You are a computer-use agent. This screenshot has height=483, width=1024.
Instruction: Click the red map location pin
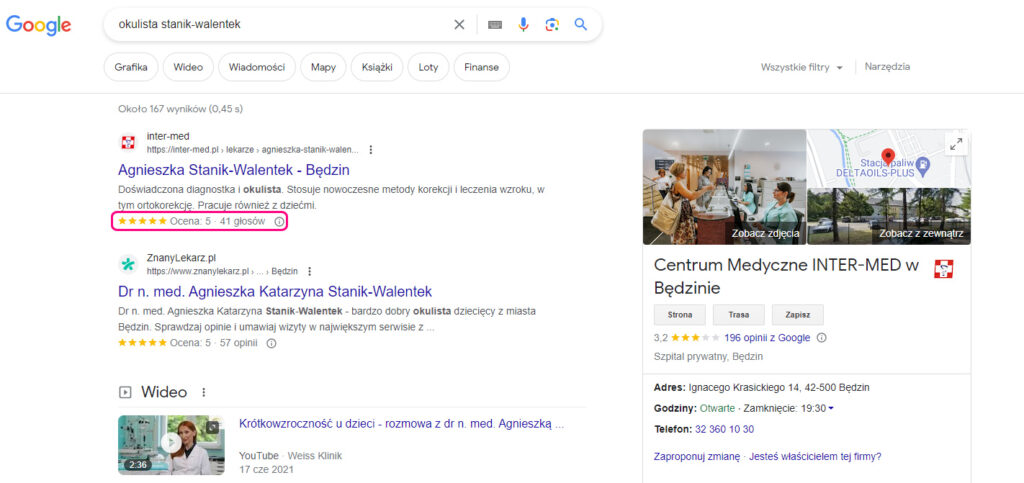888,157
